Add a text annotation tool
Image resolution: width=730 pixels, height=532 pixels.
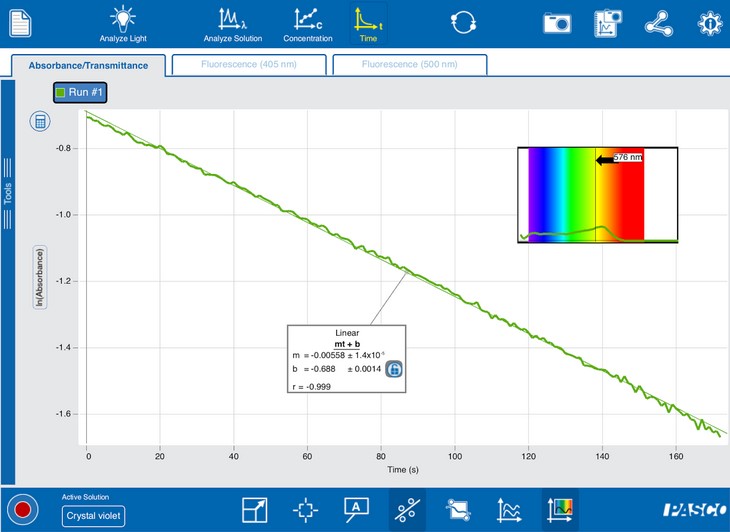[356, 510]
